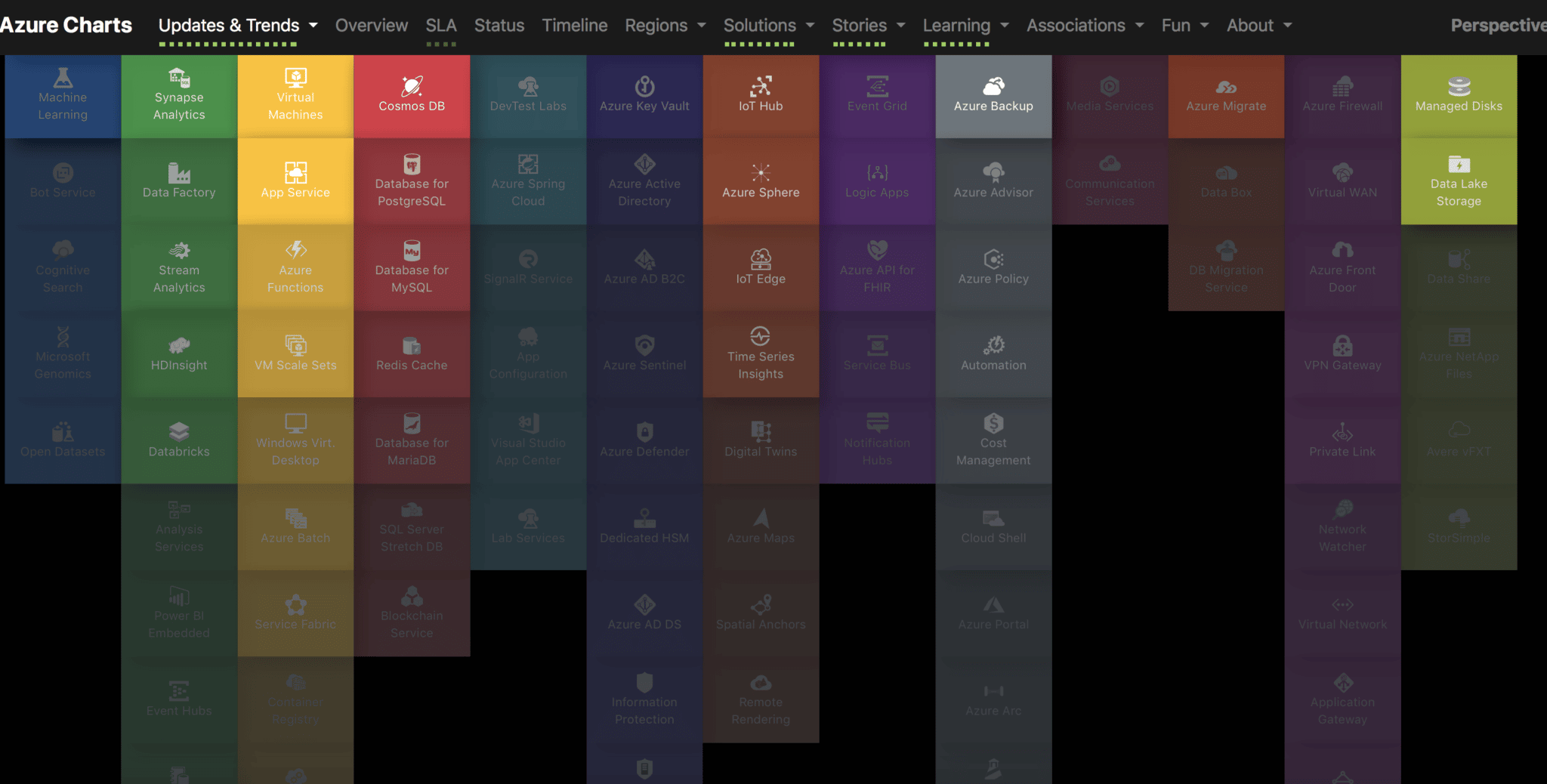
Task: Open the Synapse Analytics tile
Action: (179, 97)
